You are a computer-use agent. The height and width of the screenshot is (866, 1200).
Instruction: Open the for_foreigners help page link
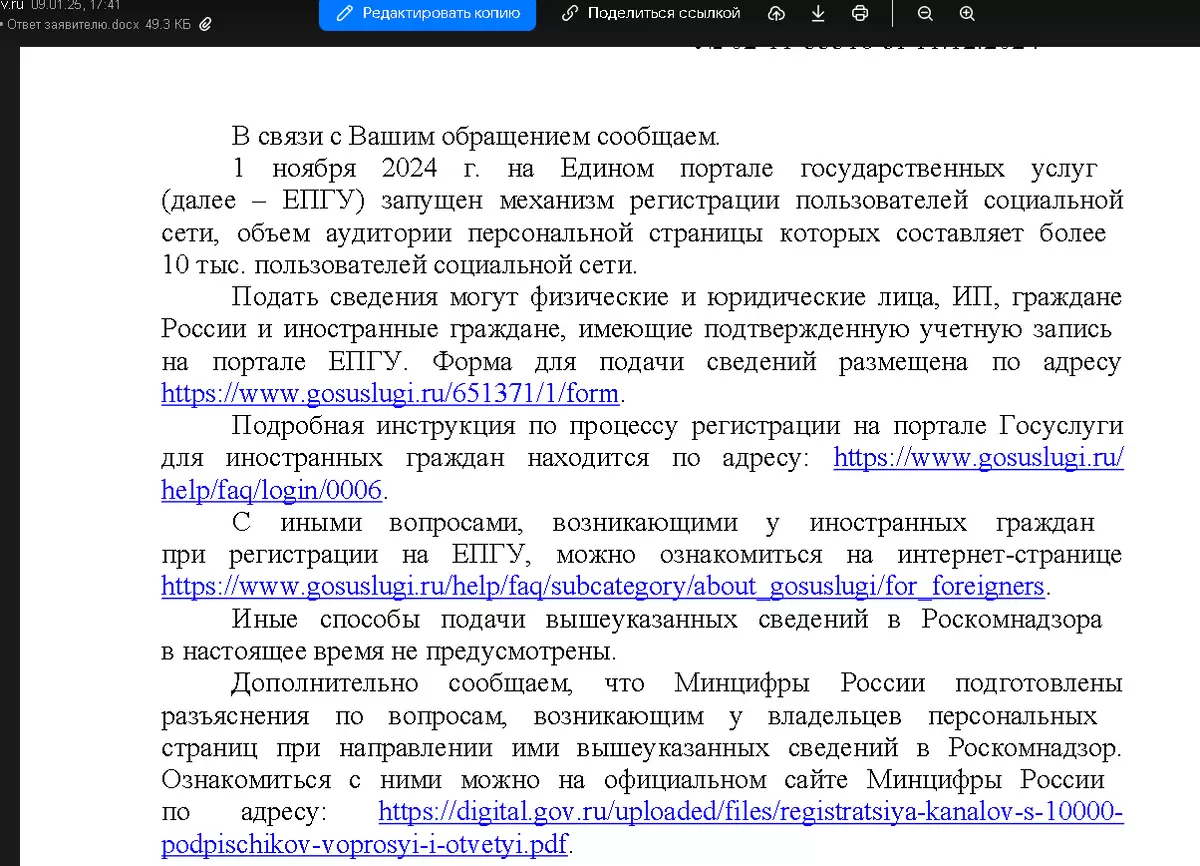(602, 586)
